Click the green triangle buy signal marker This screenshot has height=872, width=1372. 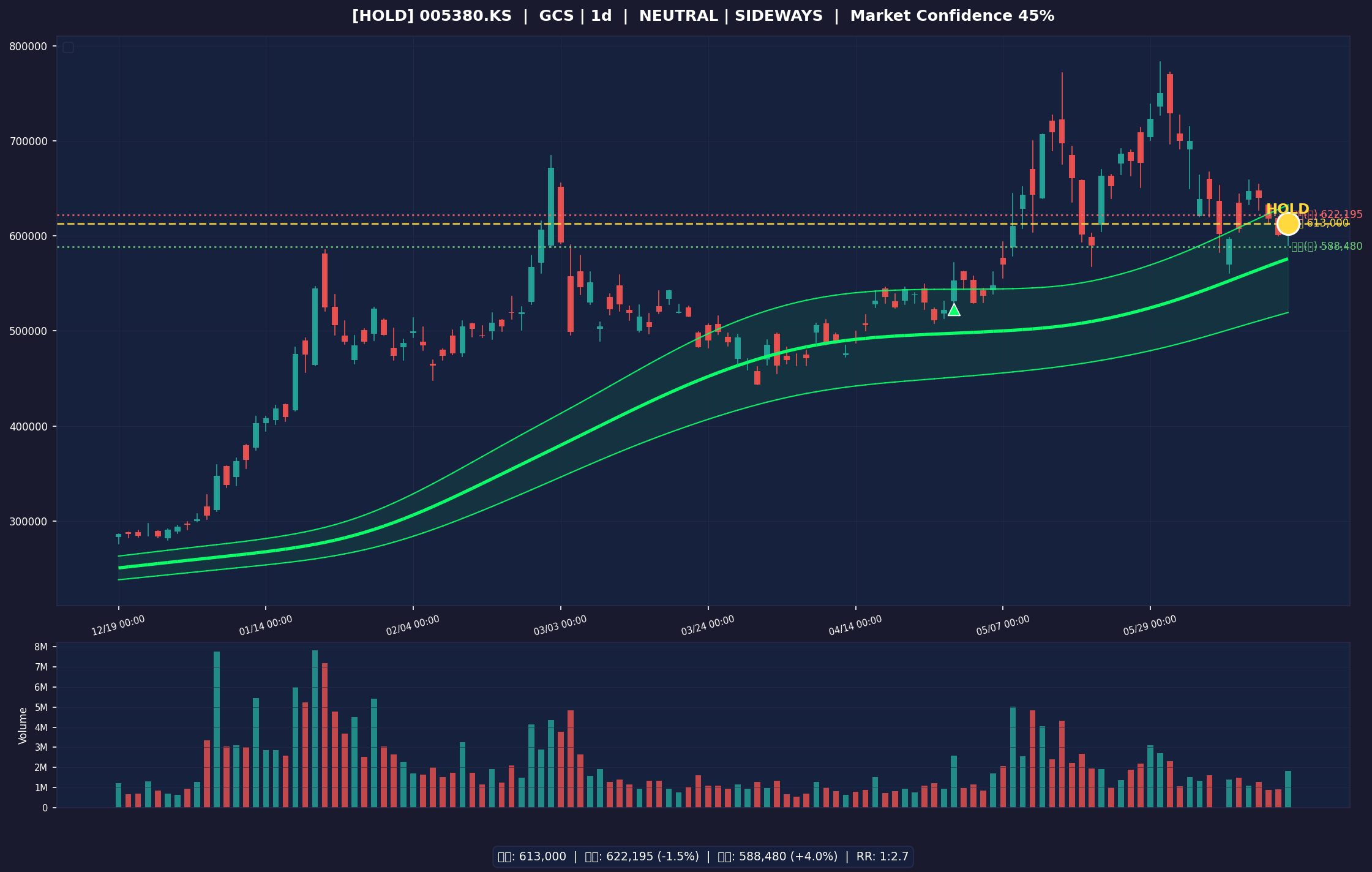tap(954, 310)
